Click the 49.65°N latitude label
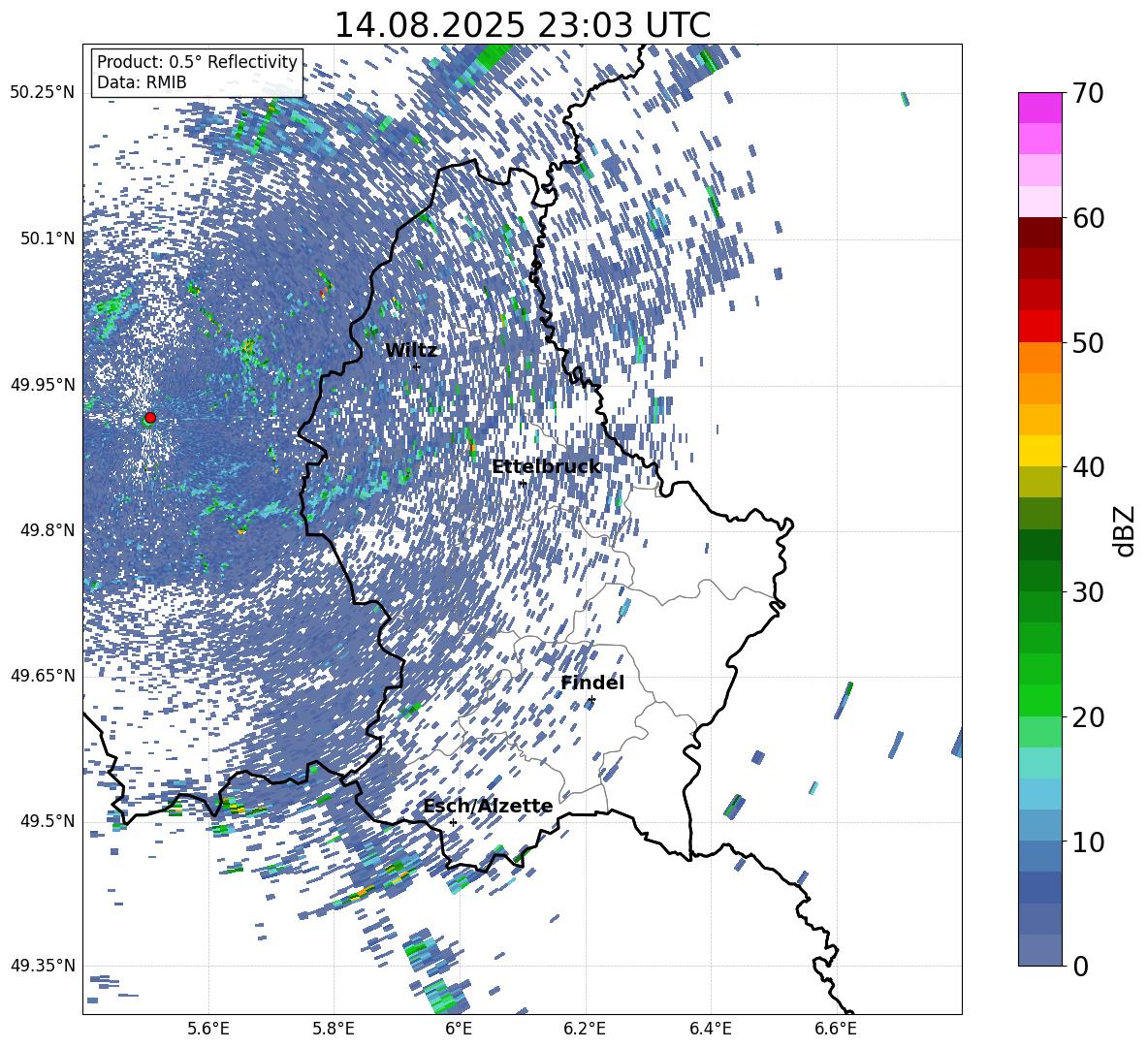The height and width of the screenshot is (1048, 1148). tap(43, 676)
